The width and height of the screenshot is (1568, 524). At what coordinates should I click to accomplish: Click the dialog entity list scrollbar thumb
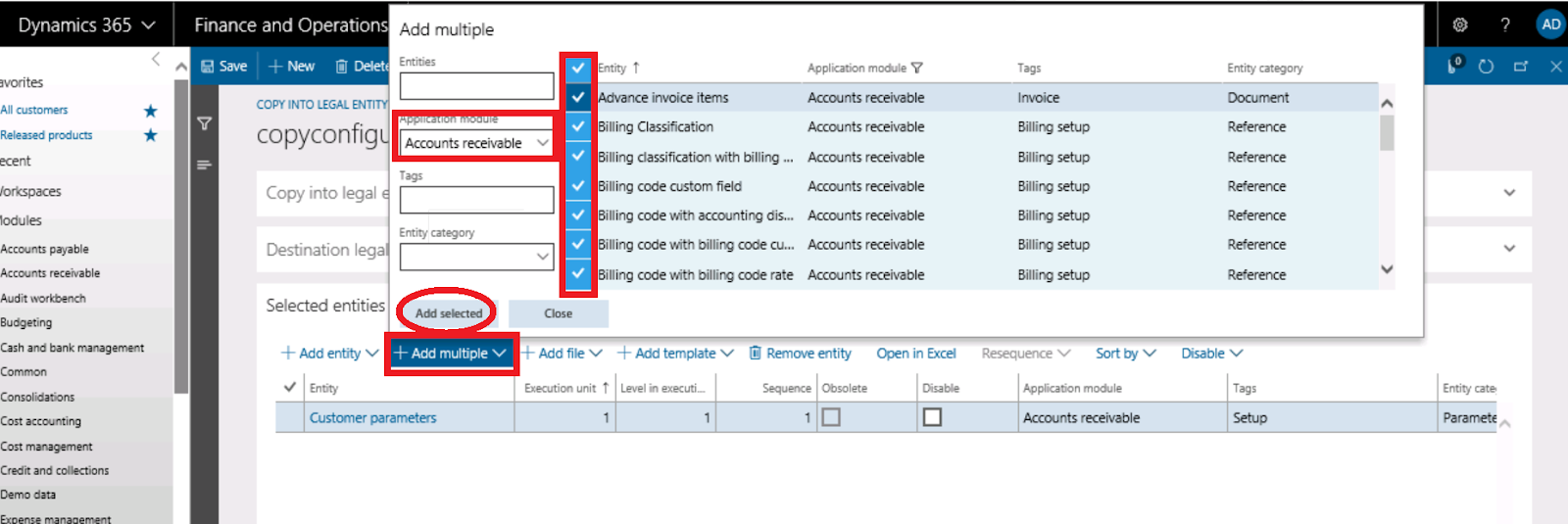[x=1387, y=132]
